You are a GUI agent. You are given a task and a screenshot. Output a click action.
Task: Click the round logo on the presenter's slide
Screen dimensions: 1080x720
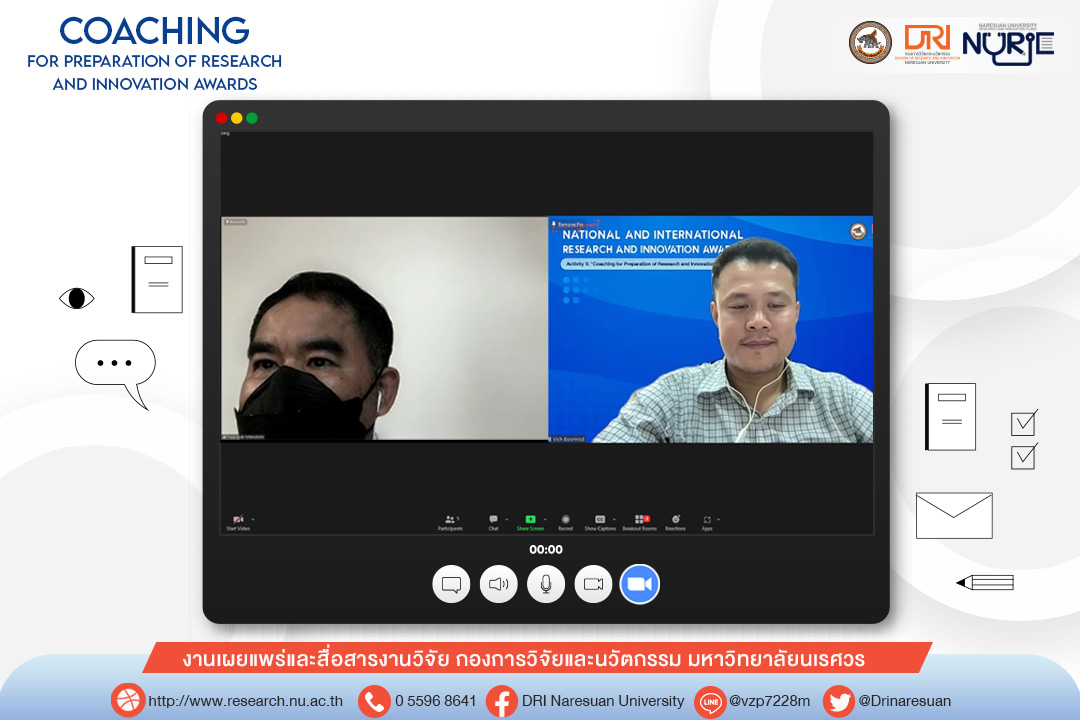[x=858, y=232]
